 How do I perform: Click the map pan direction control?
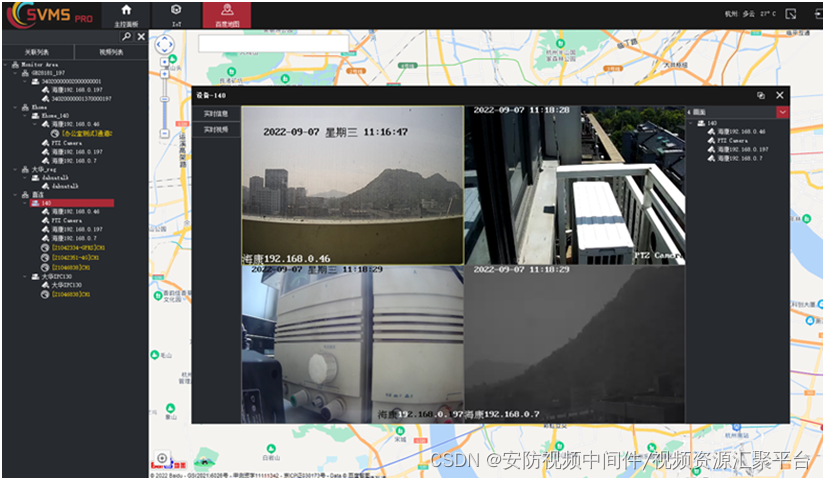coord(164,44)
